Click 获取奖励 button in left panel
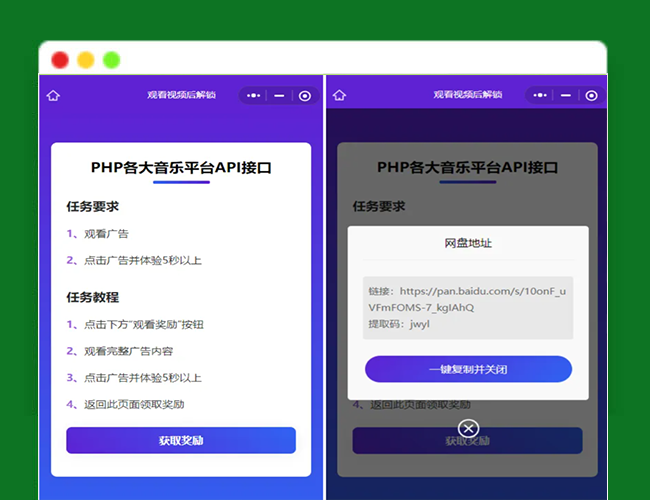650x500 pixels. [181, 440]
